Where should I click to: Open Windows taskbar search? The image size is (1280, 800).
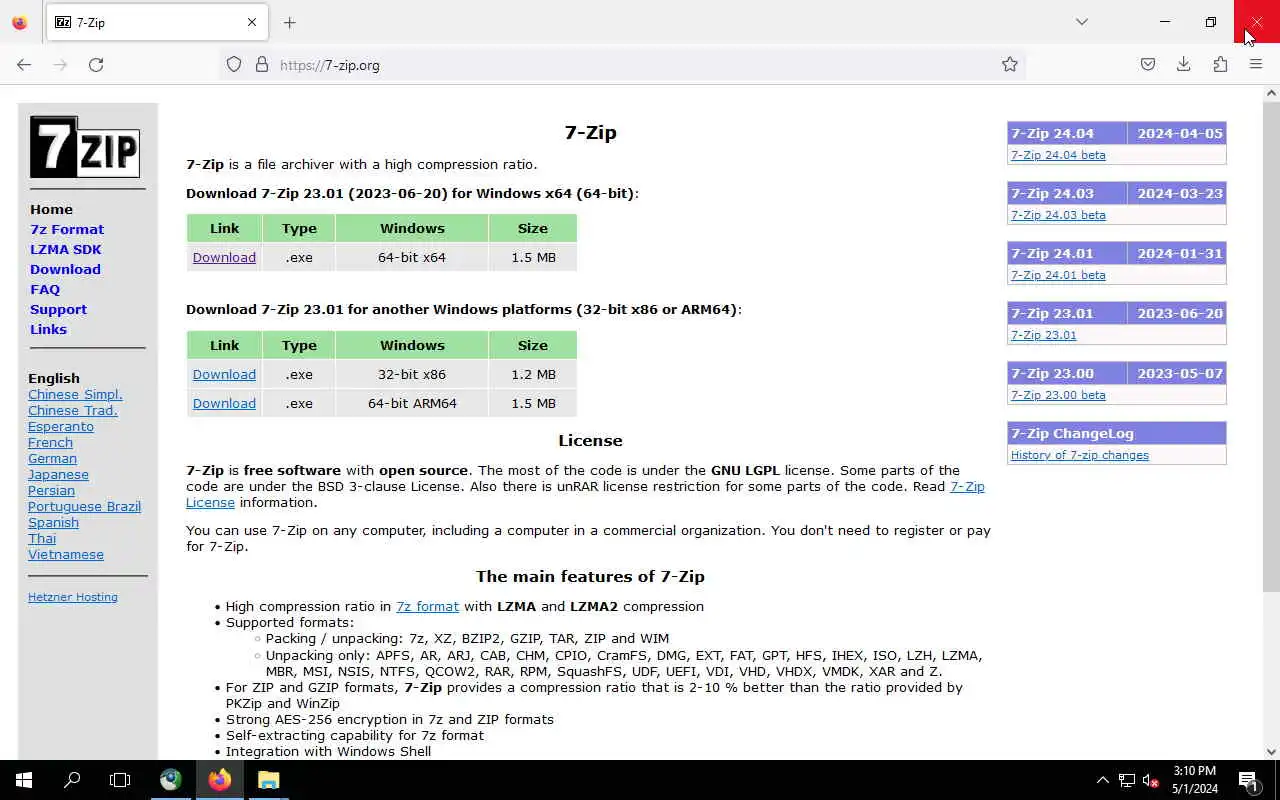72,780
